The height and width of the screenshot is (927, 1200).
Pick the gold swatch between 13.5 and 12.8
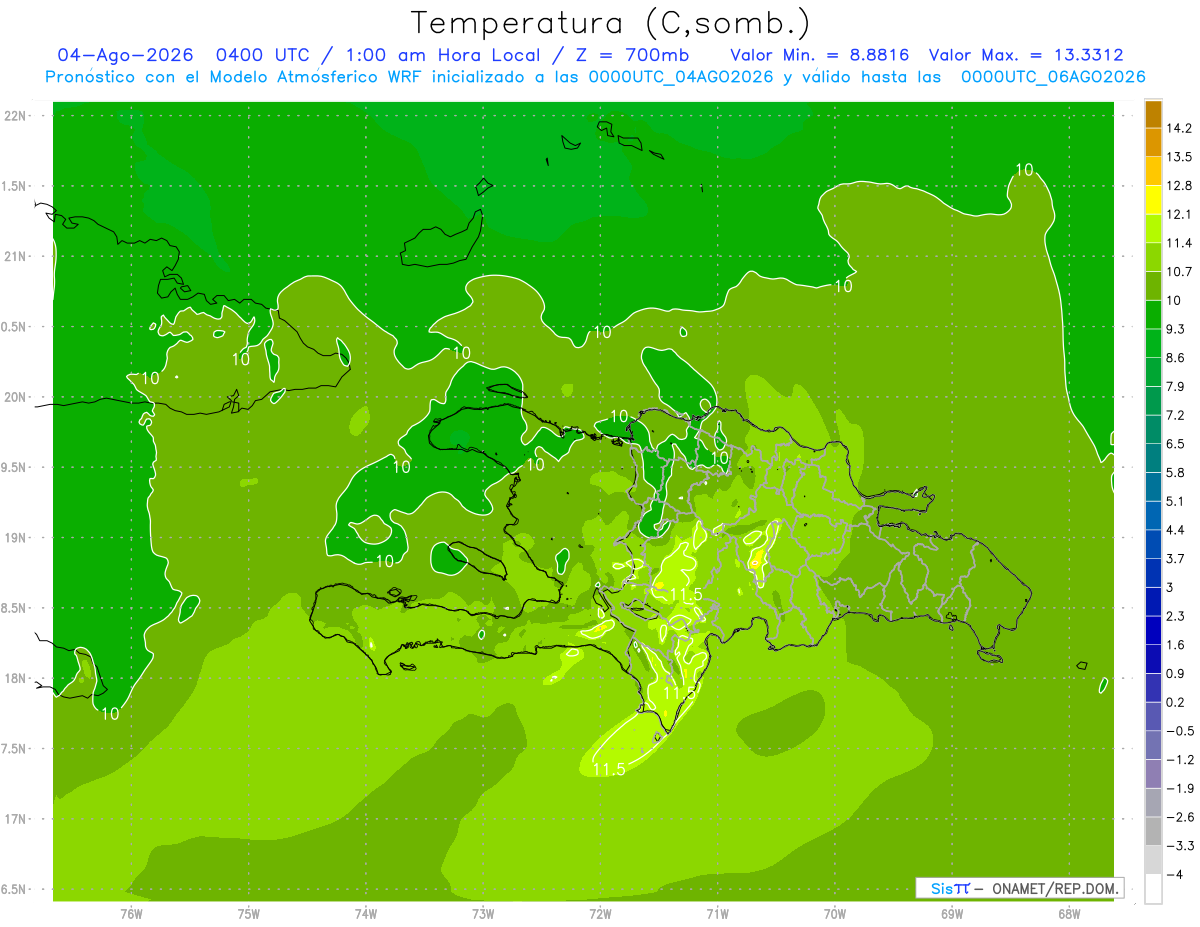coord(1153,171)
